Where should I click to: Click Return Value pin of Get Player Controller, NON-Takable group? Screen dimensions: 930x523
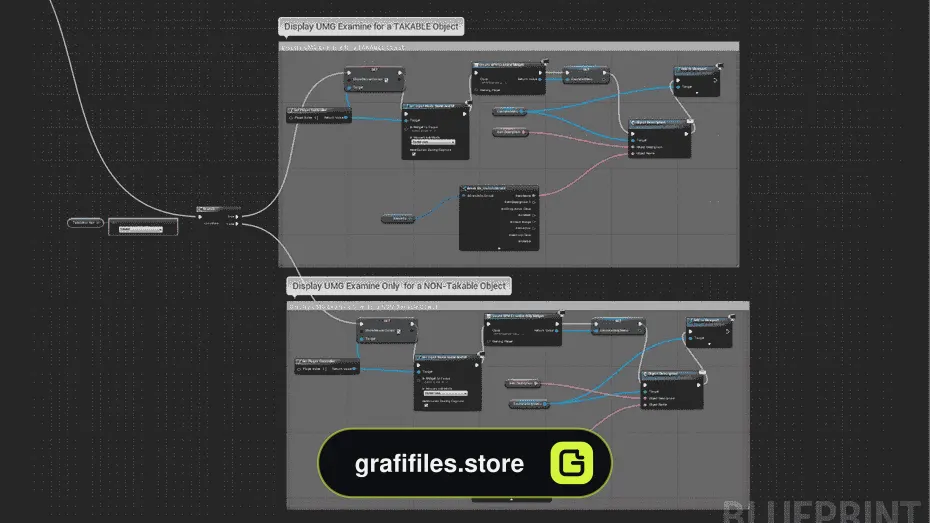355,369
